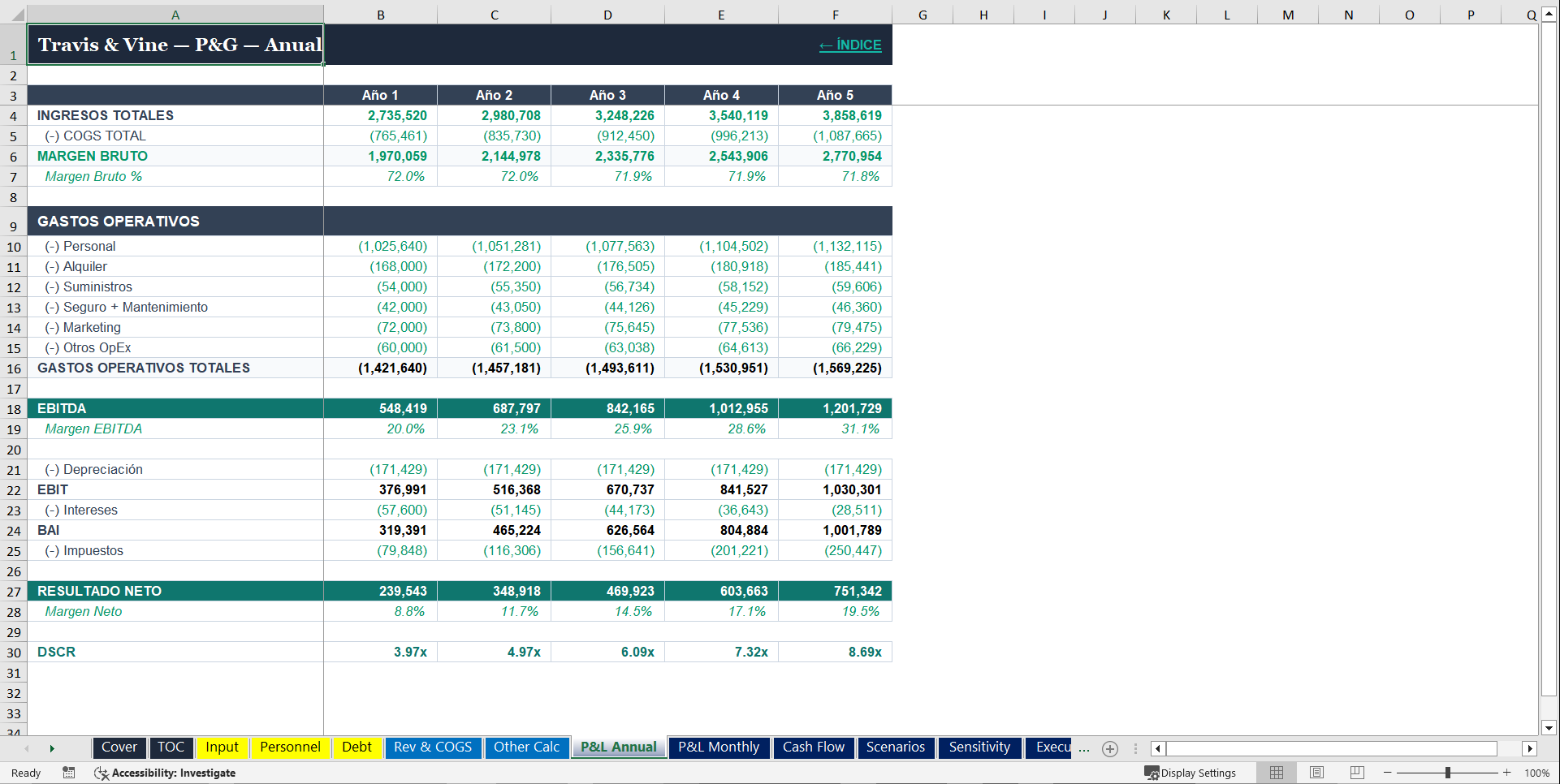
Task: Switch to Input sheet tab
Action: point(222,747)
